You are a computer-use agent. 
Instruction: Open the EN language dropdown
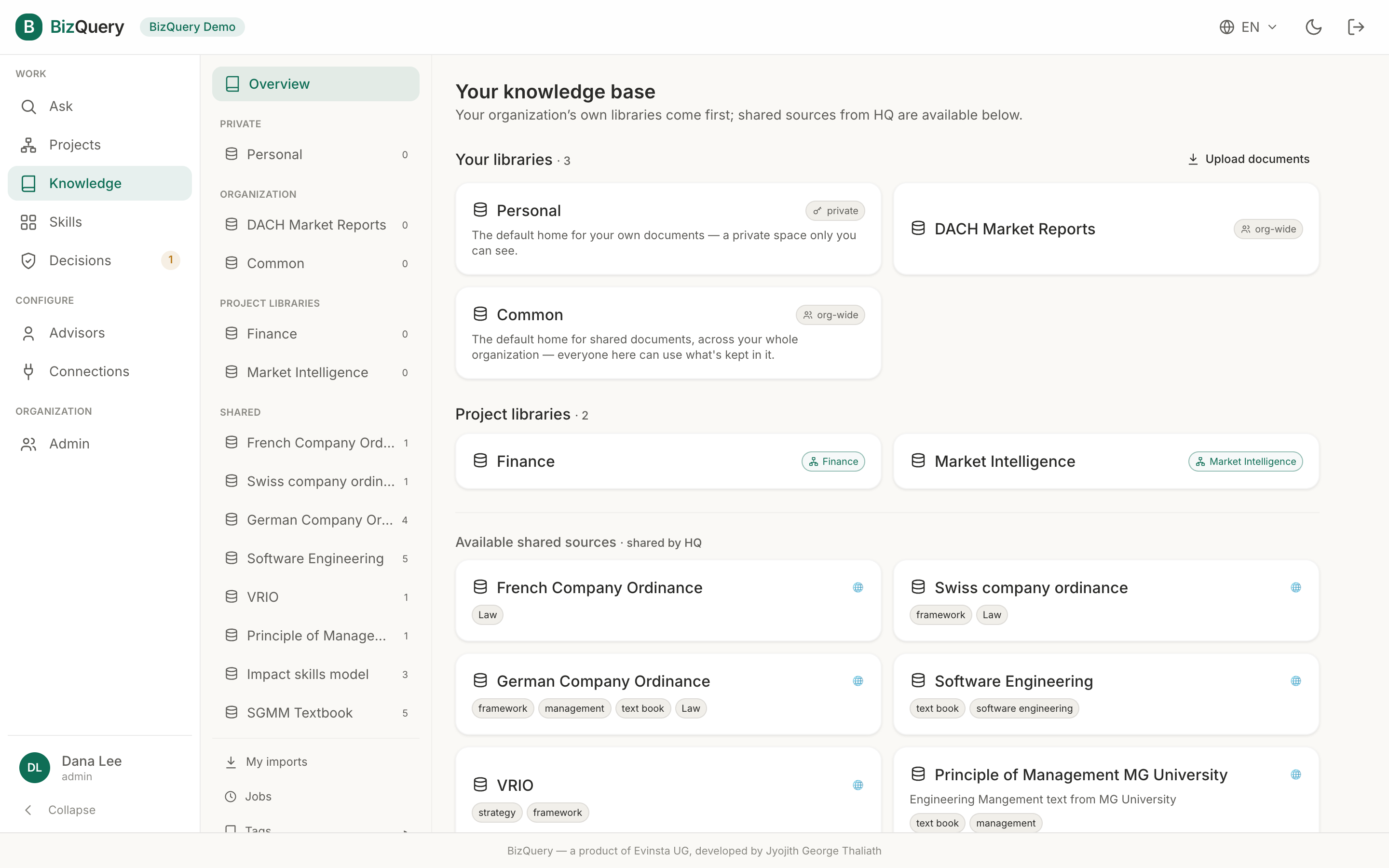click(x=1248, y=27)
